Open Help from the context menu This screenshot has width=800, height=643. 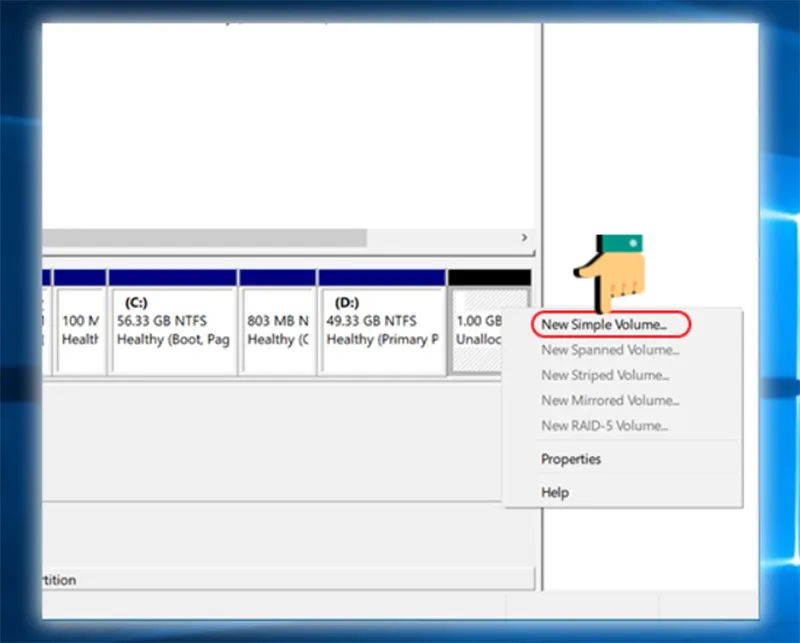click(x=555, y=492)
